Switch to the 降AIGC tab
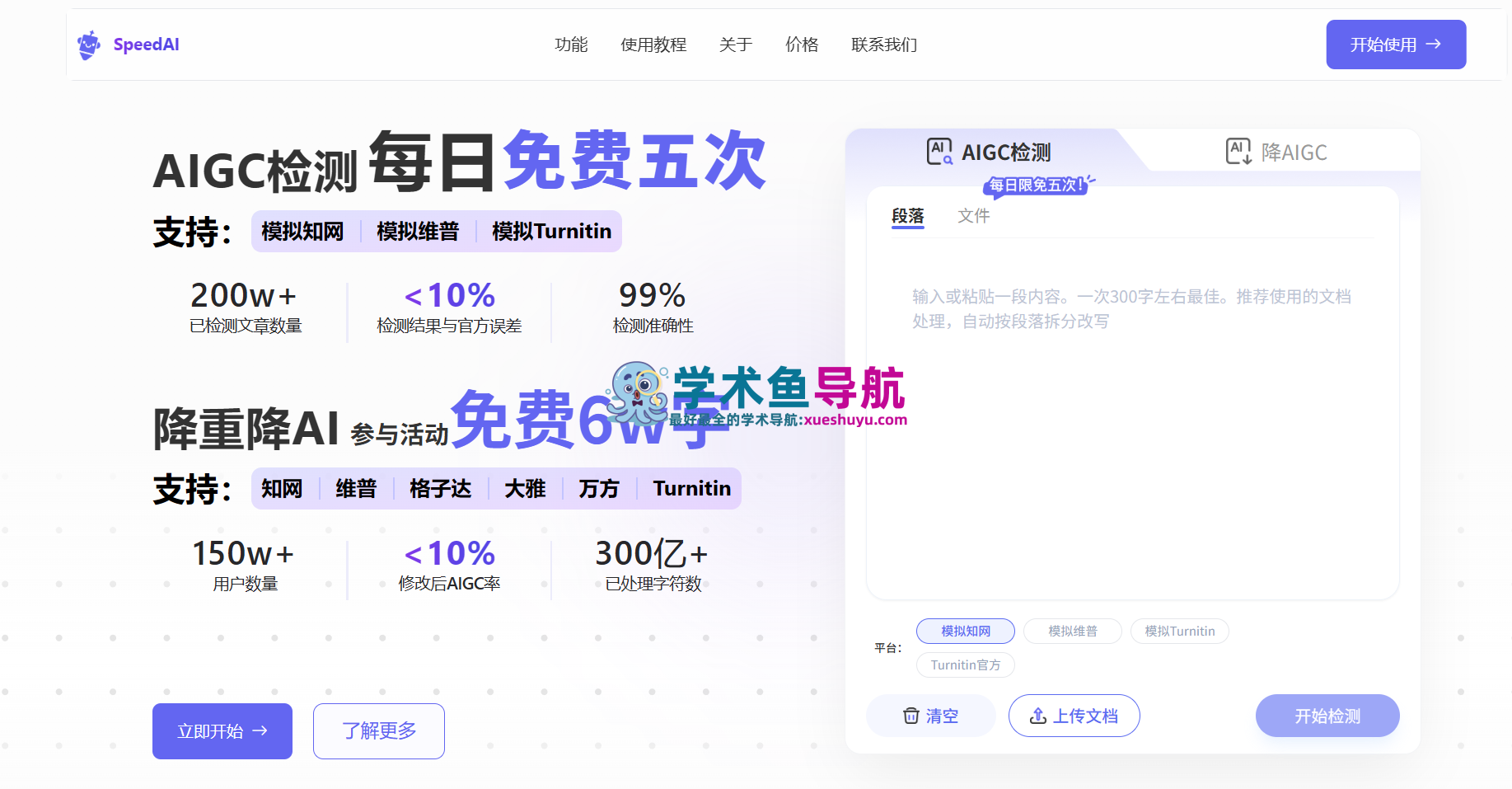The height and width of the screenshot is (789, 1512). [x=1294, y=151]
